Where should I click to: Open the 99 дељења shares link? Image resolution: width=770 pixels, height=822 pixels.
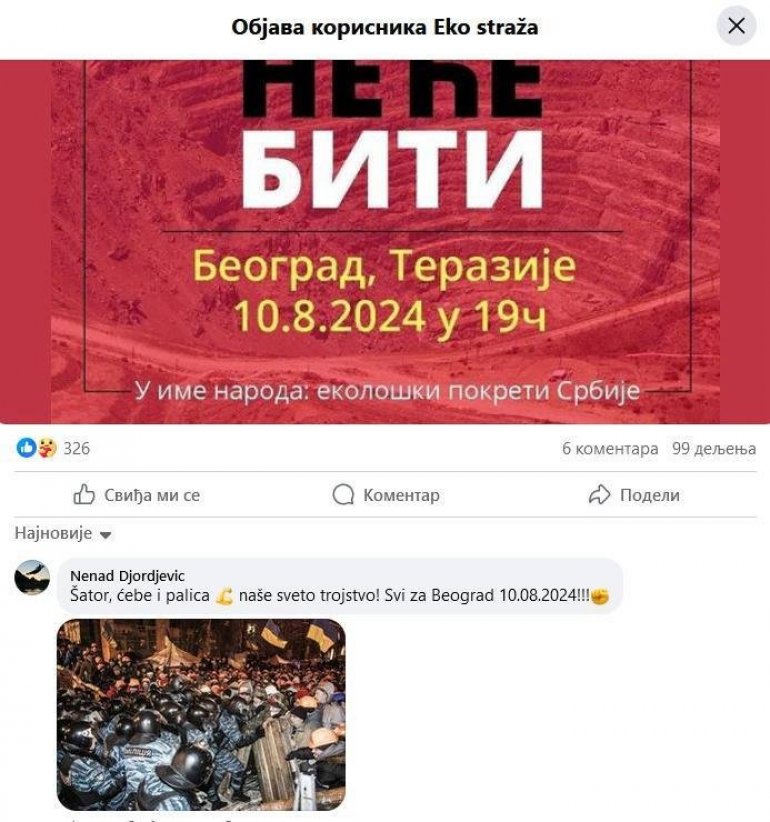tap(714, 449)
